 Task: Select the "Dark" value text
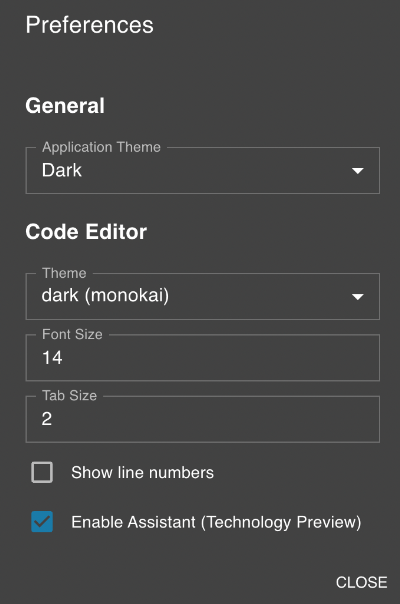click(x=62, y=170)
